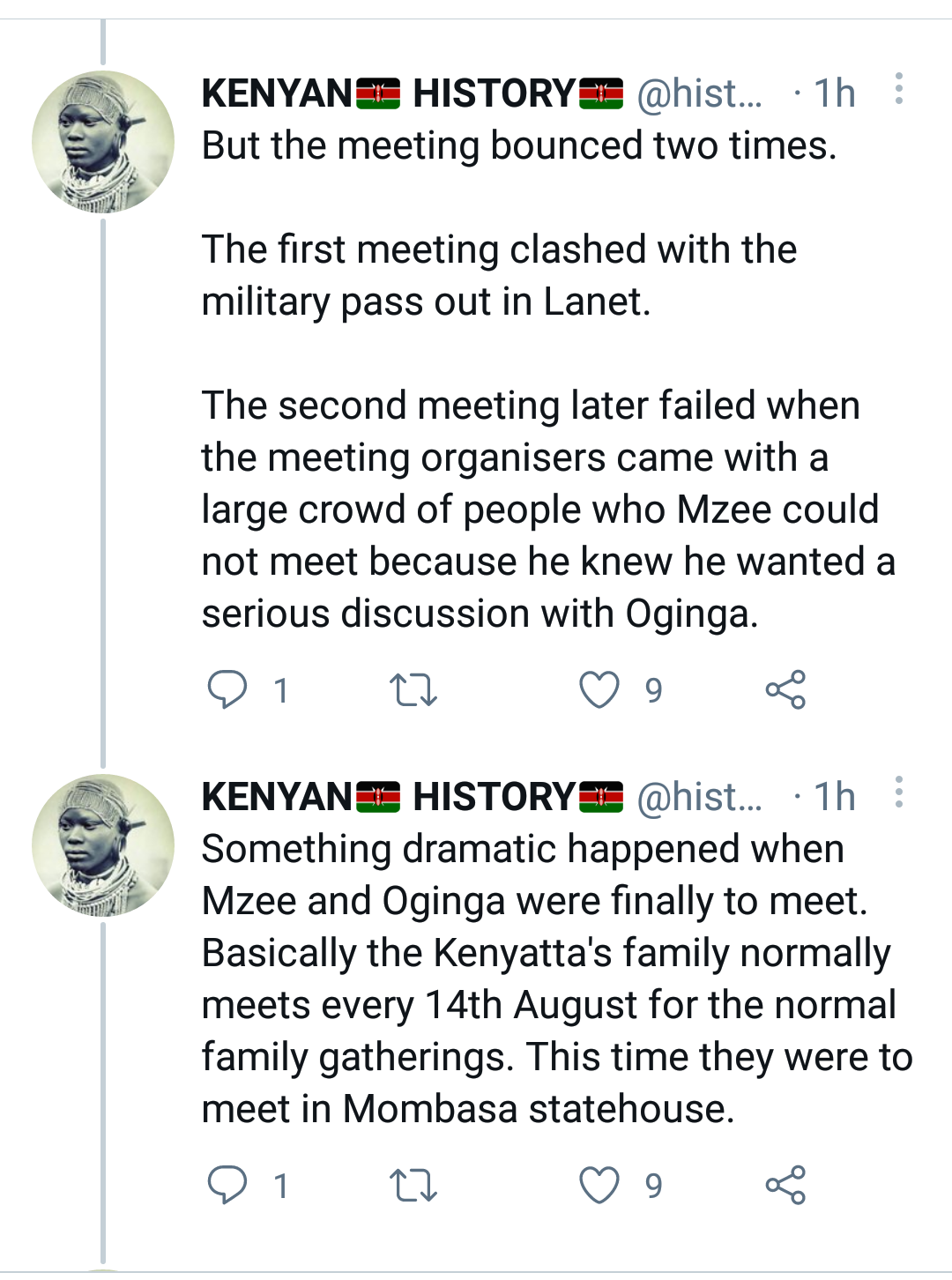The image size is (952, 1280).
Task: Share the tweet about the bounced meeting
Action: [785, 689]
